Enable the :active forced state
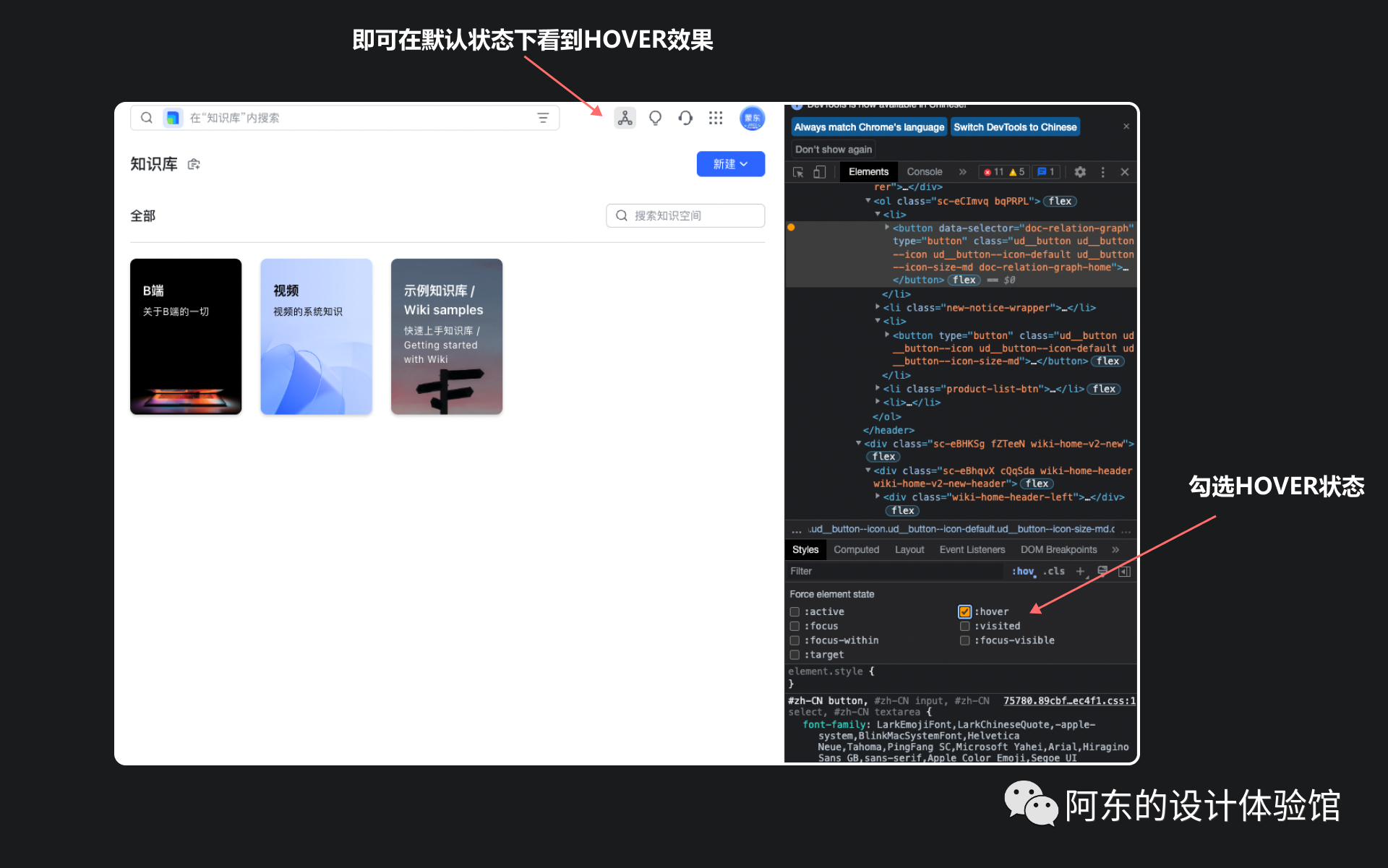 [x=794, y=611]
